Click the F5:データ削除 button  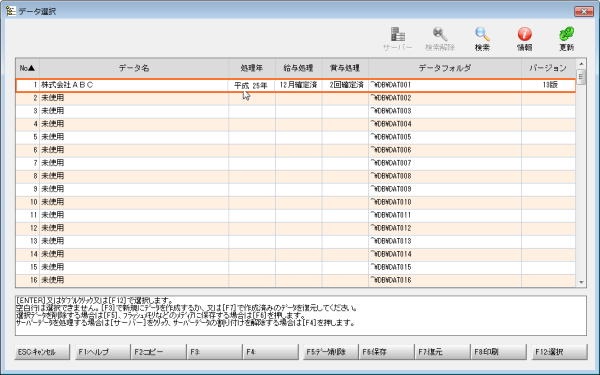(x=330, y=352)
